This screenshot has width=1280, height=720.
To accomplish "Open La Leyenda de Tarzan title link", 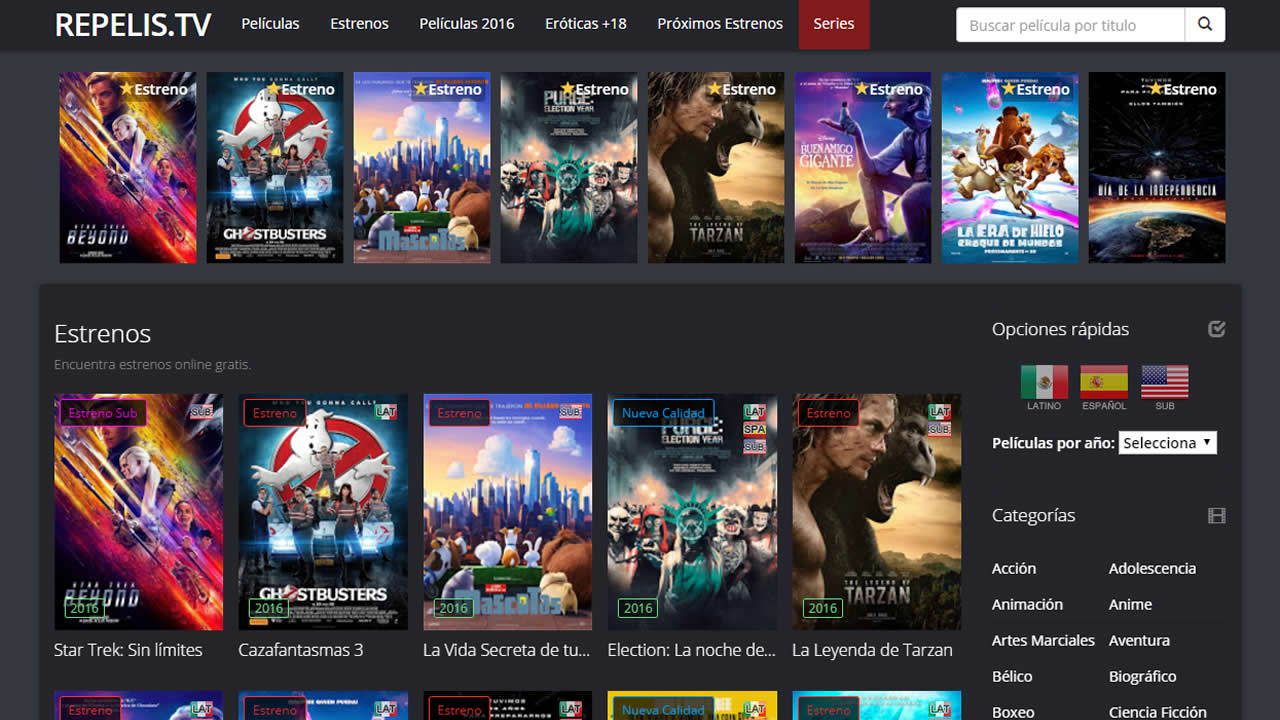I will click(872, 650).
